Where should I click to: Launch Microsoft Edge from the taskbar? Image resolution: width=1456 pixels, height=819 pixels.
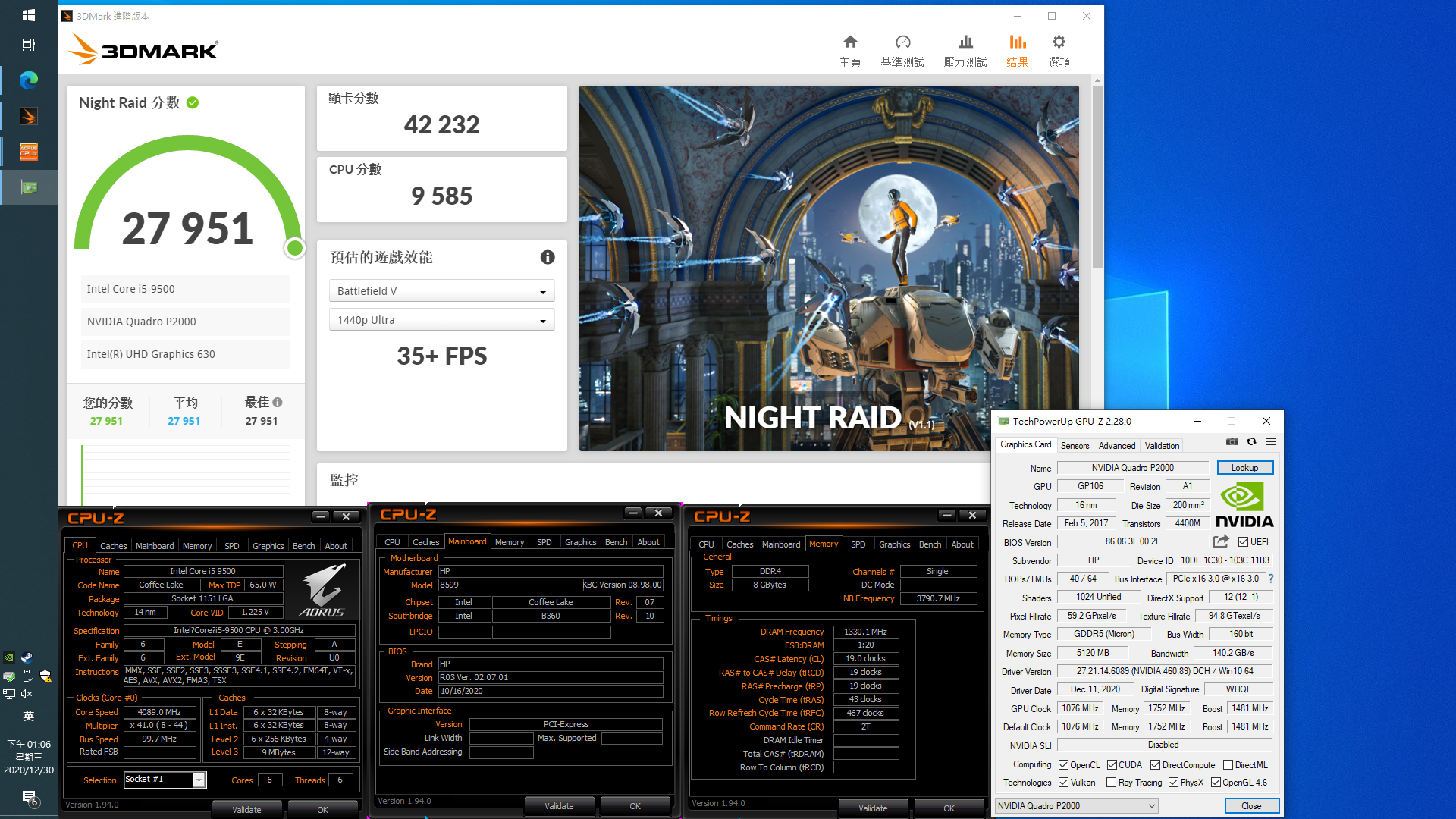pyautogui.click(x=29, y=80)
